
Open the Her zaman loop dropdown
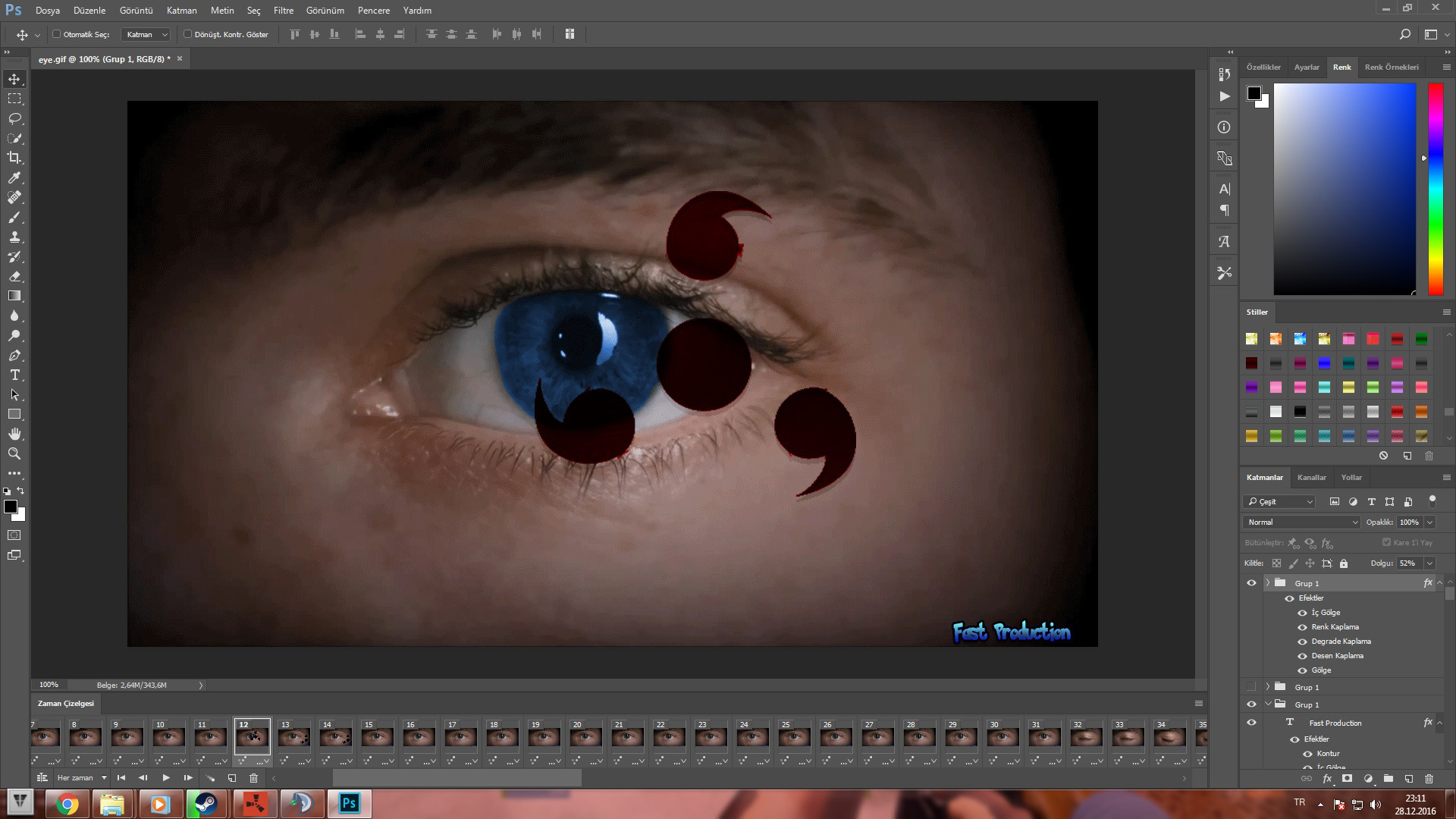tap(82, 778)
